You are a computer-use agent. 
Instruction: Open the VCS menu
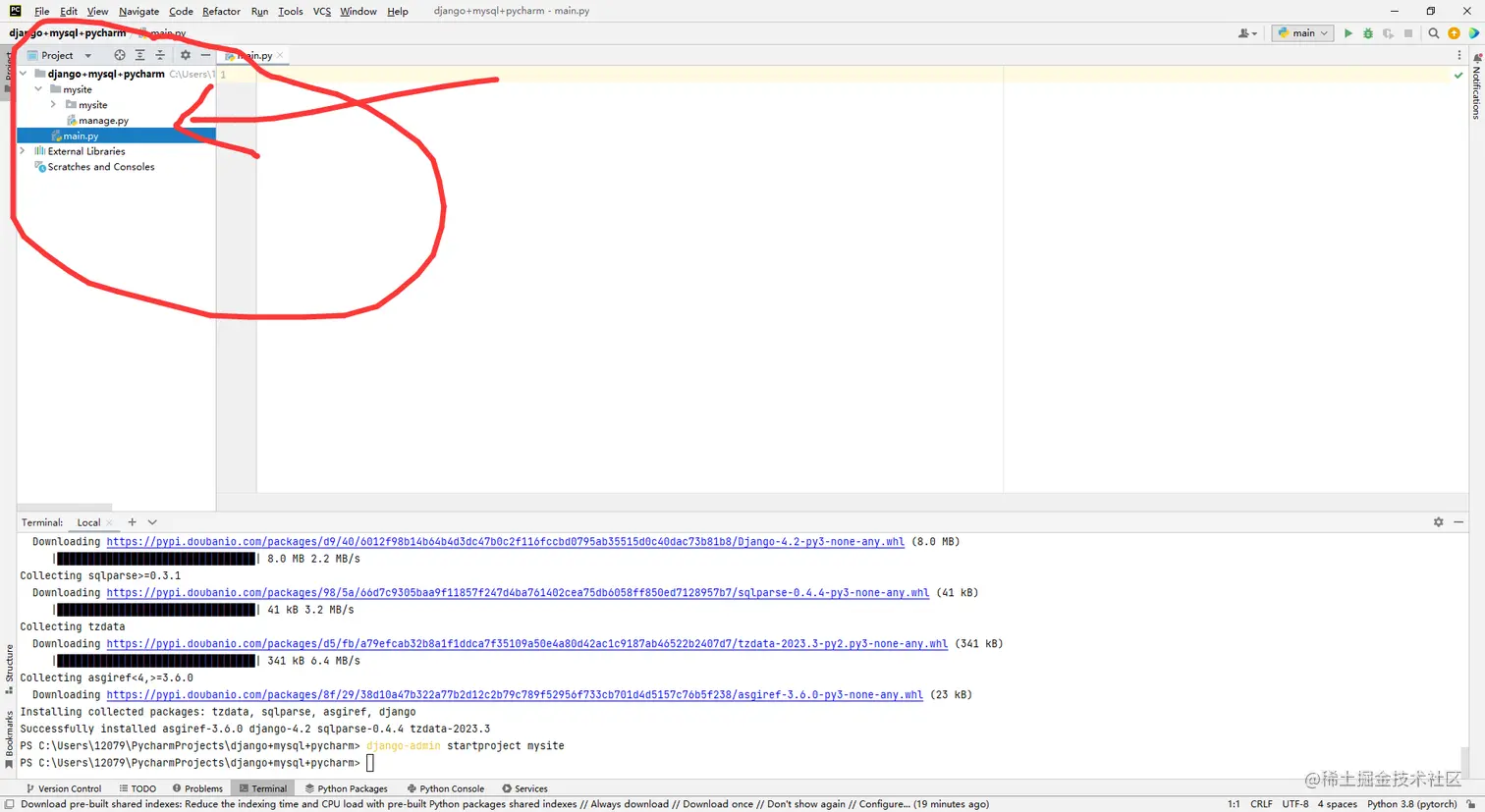point(322,11)
